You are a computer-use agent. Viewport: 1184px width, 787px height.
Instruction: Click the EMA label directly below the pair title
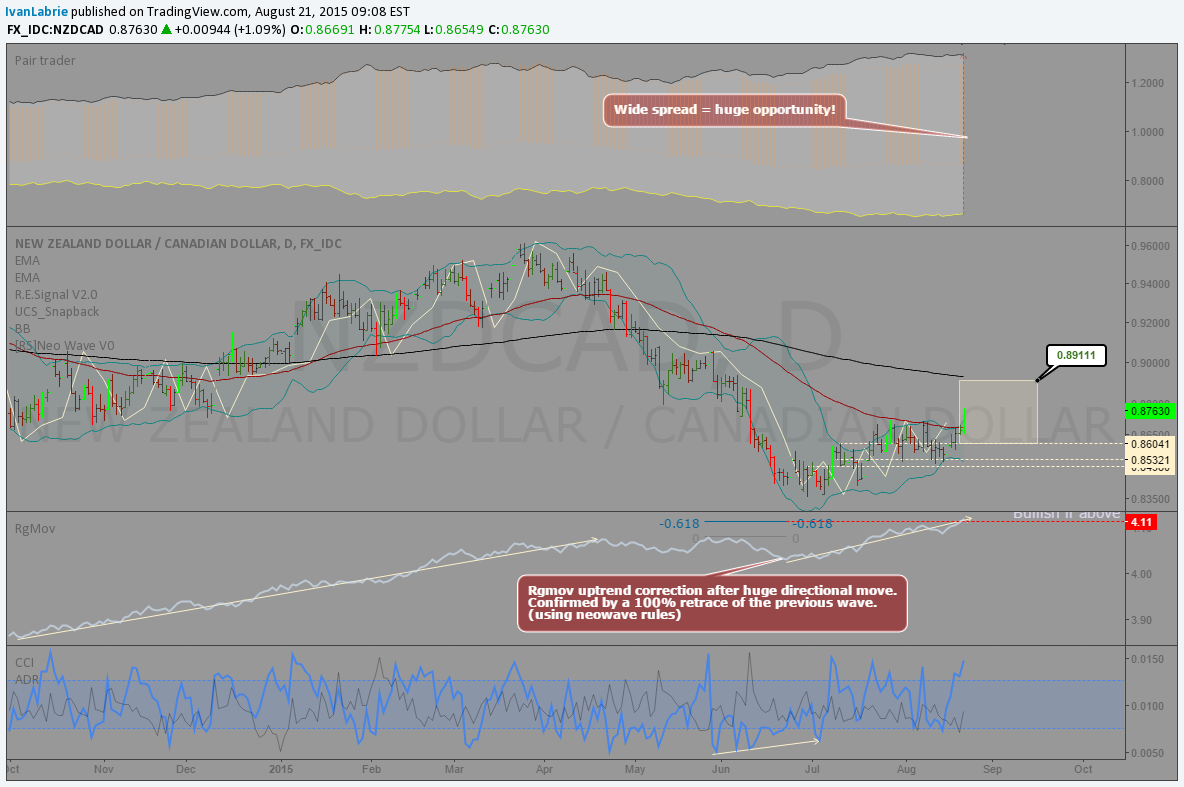[27, 261]
